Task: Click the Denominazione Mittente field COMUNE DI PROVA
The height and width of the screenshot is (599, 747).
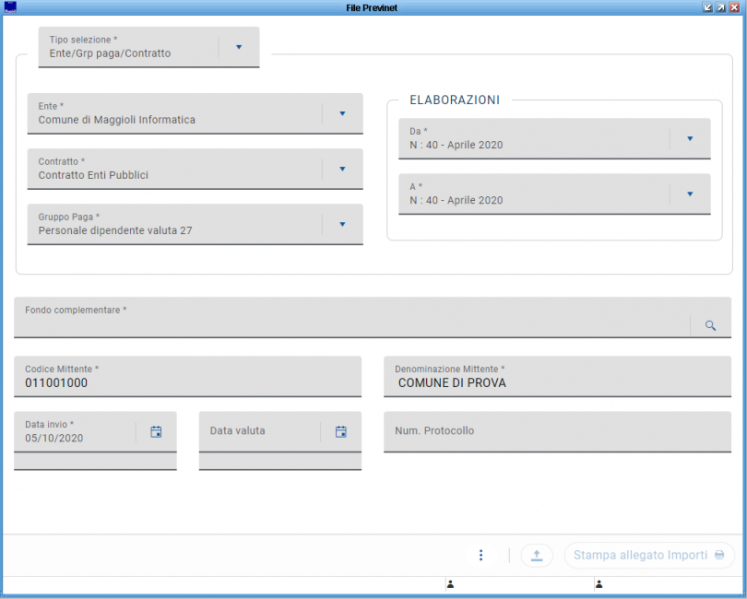Action: click(x=557, y=376)
